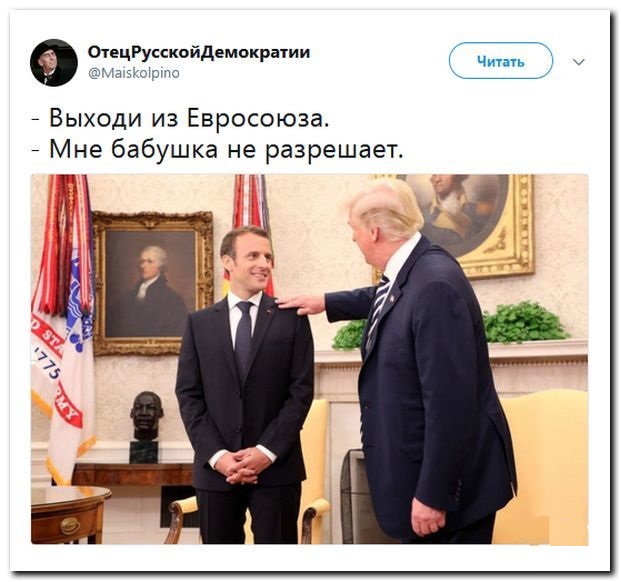Click the red striped flag behind the smiling man
This screenshot has width=621, height=582.
[252, 222]
